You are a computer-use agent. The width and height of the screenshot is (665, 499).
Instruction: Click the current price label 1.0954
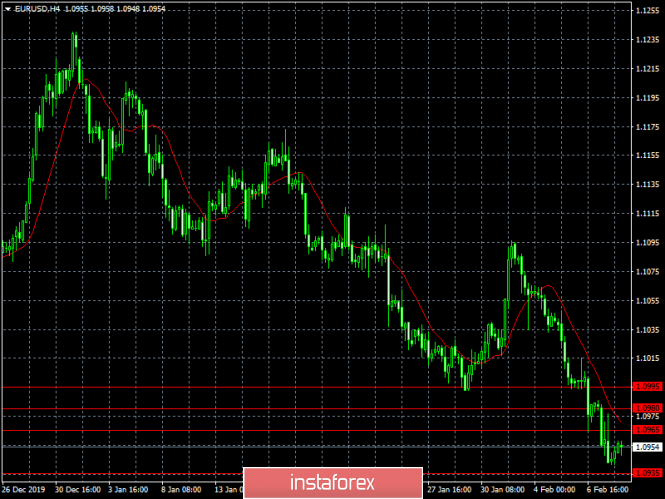point(648,447)
